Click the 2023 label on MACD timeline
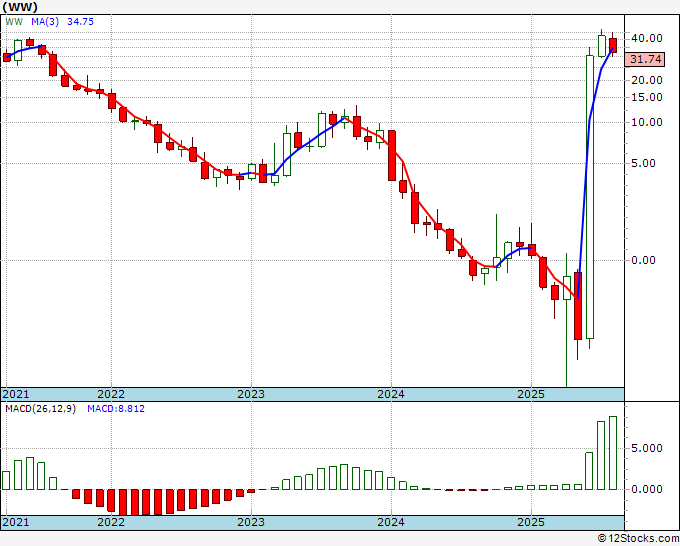This screenshot has height=546, width=680. [251, 522]
